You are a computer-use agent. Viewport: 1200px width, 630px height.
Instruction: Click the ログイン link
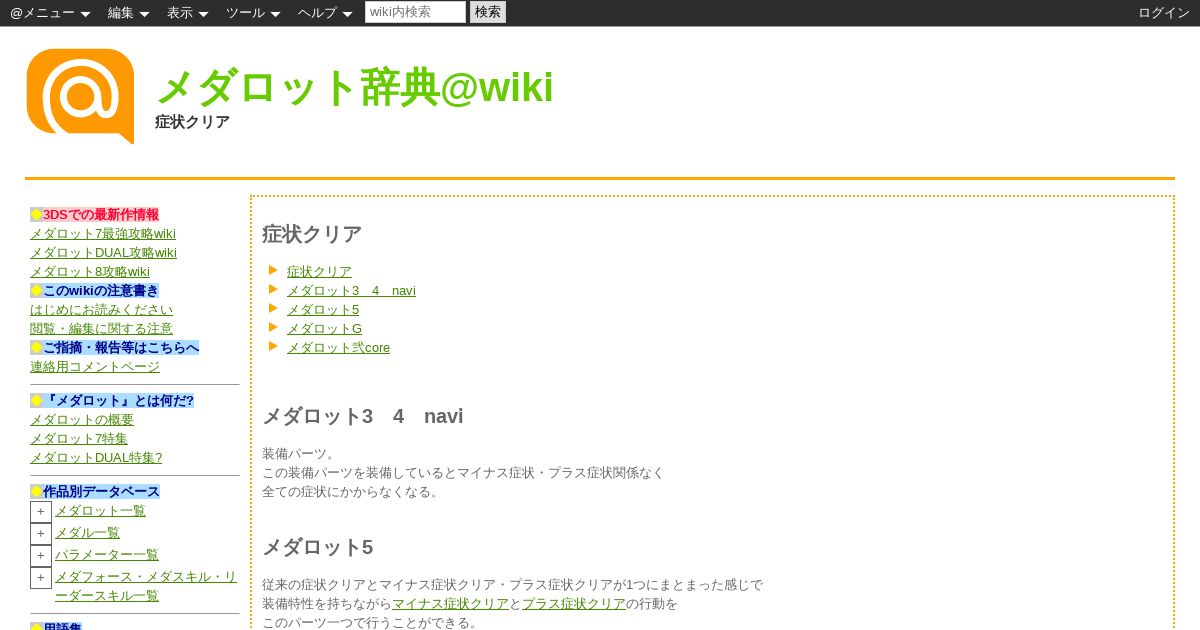(x=1164, y=13)
